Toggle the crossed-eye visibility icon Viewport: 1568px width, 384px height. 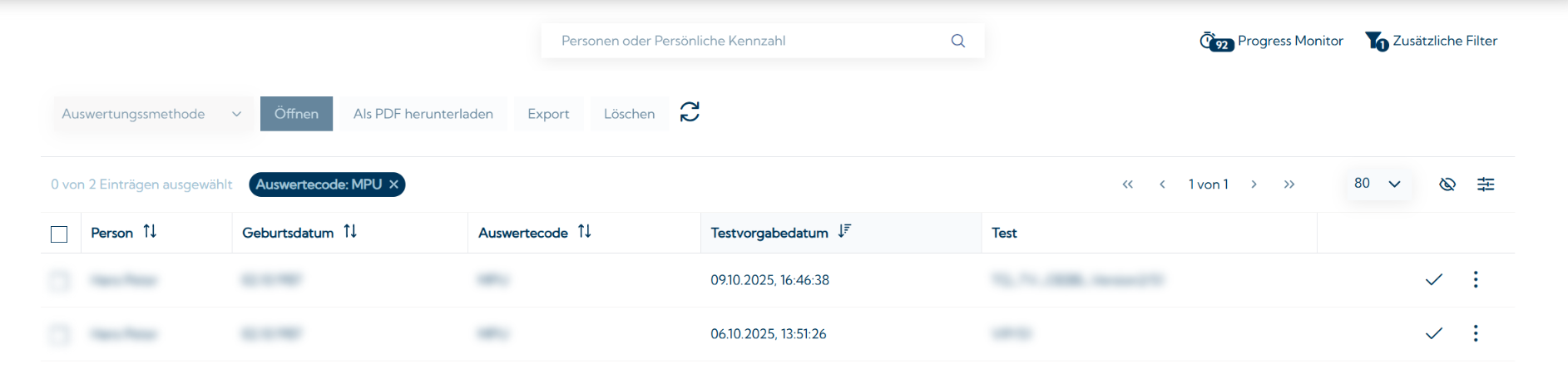[1447, 185]
